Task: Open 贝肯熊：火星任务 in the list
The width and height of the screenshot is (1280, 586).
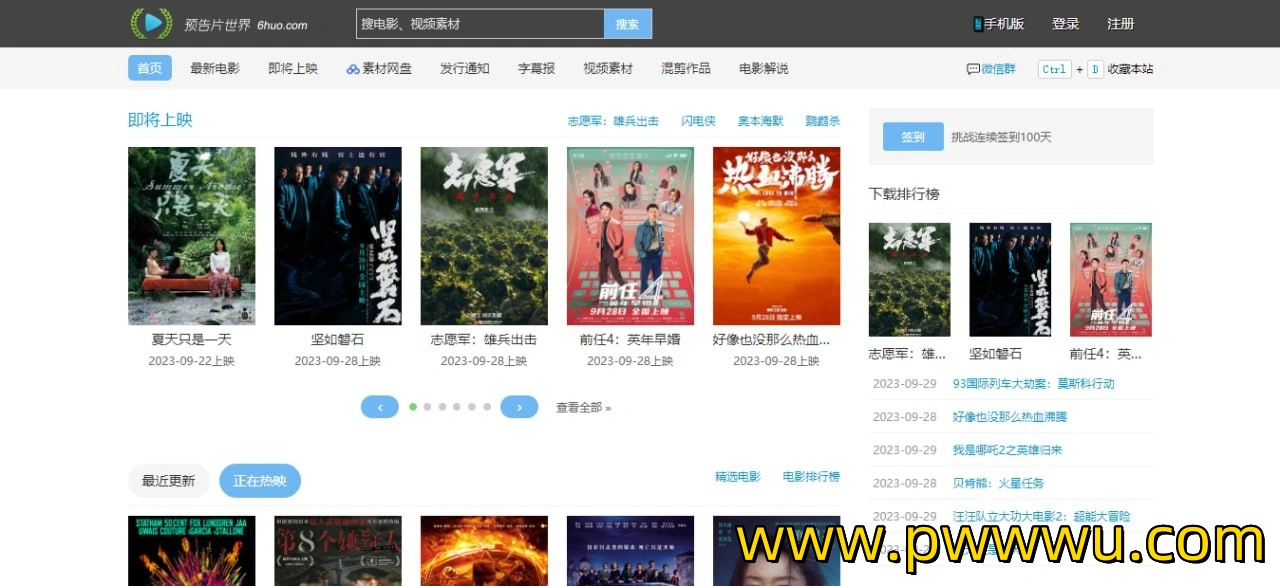Action: point(998,483)
